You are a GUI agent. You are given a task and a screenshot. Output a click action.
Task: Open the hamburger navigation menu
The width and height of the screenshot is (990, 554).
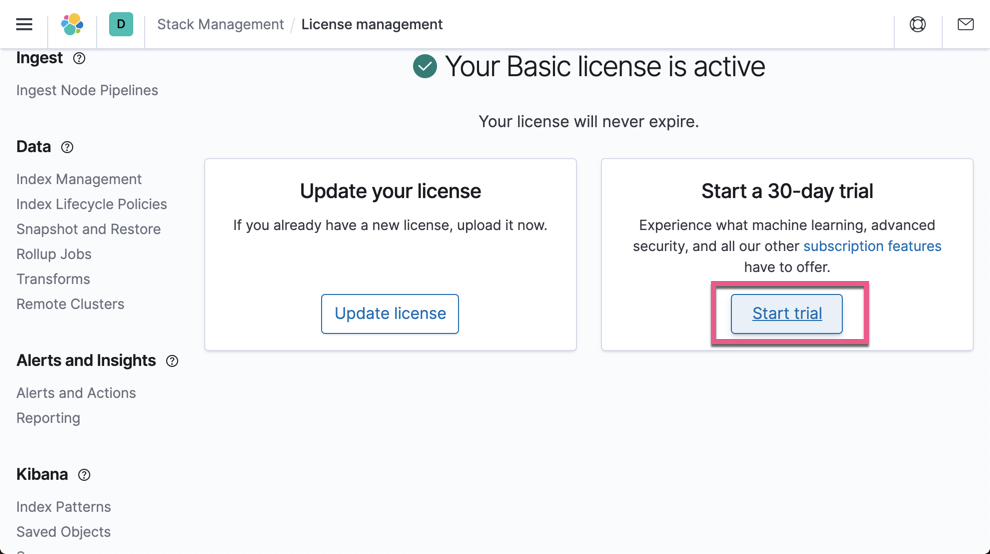coord(24,24)
